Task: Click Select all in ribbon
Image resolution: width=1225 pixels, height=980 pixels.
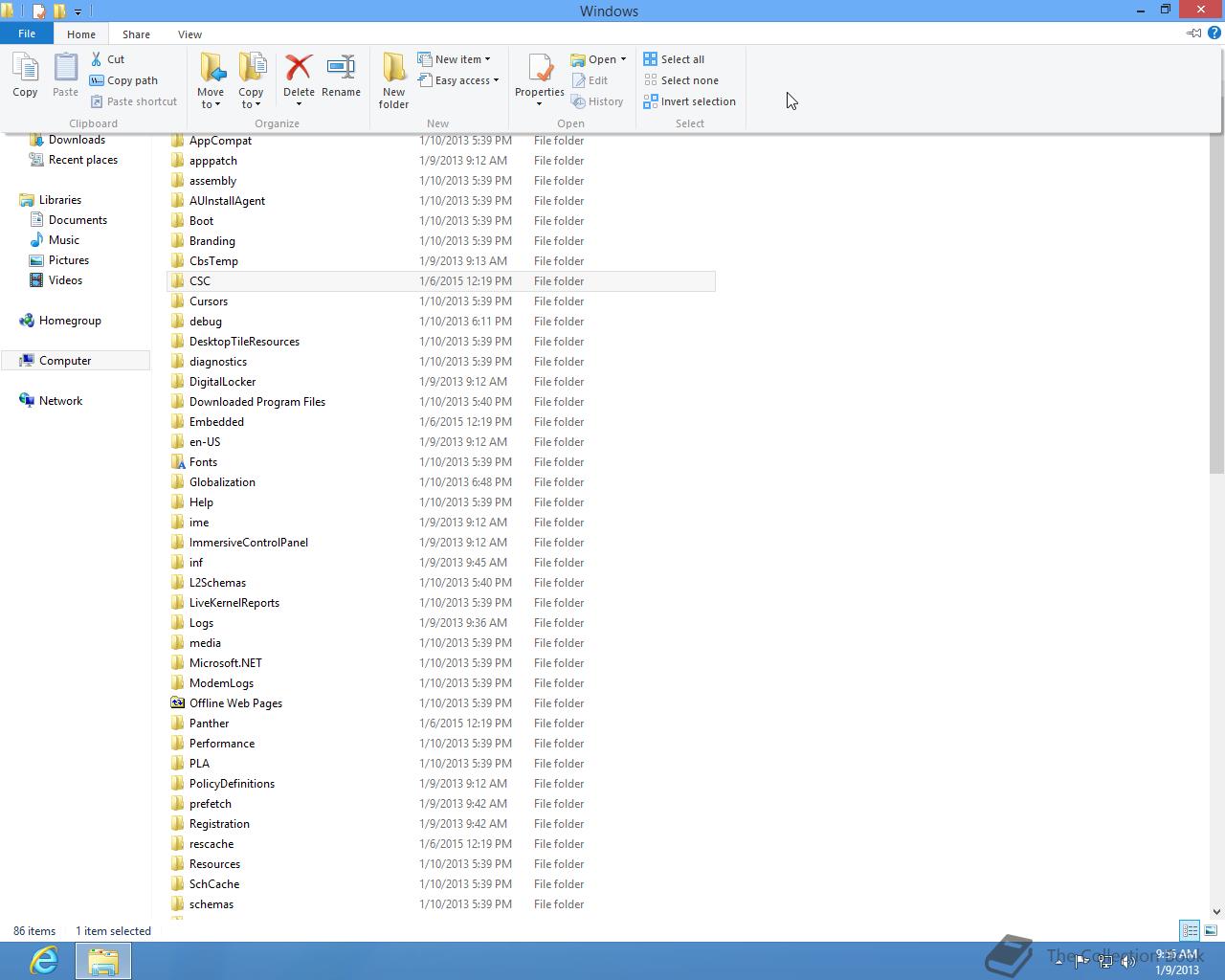Action: click(x=674, y=59)
